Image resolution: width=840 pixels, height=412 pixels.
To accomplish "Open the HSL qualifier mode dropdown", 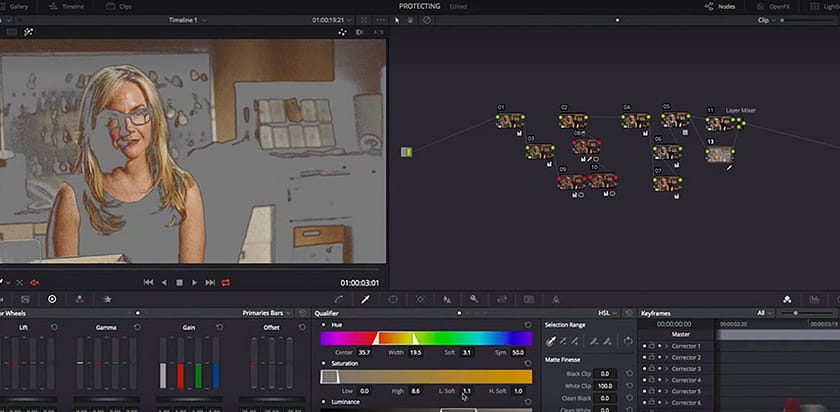I will (608, 313).
